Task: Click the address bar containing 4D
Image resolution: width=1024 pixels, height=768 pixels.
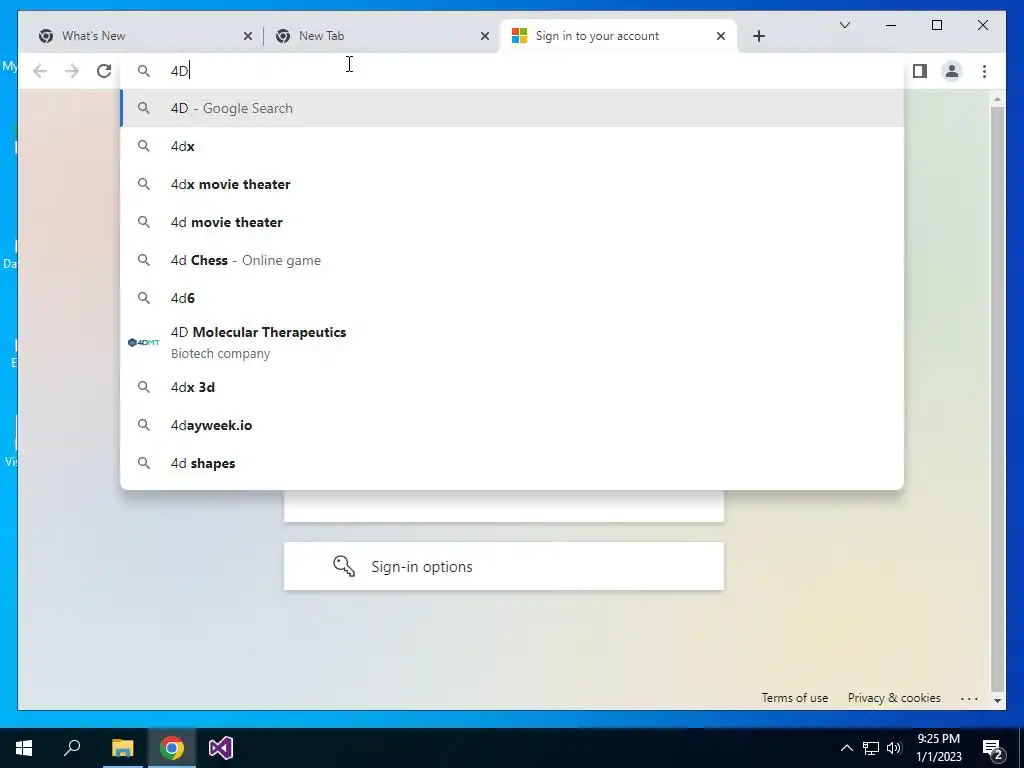Action: coord(513,71)
